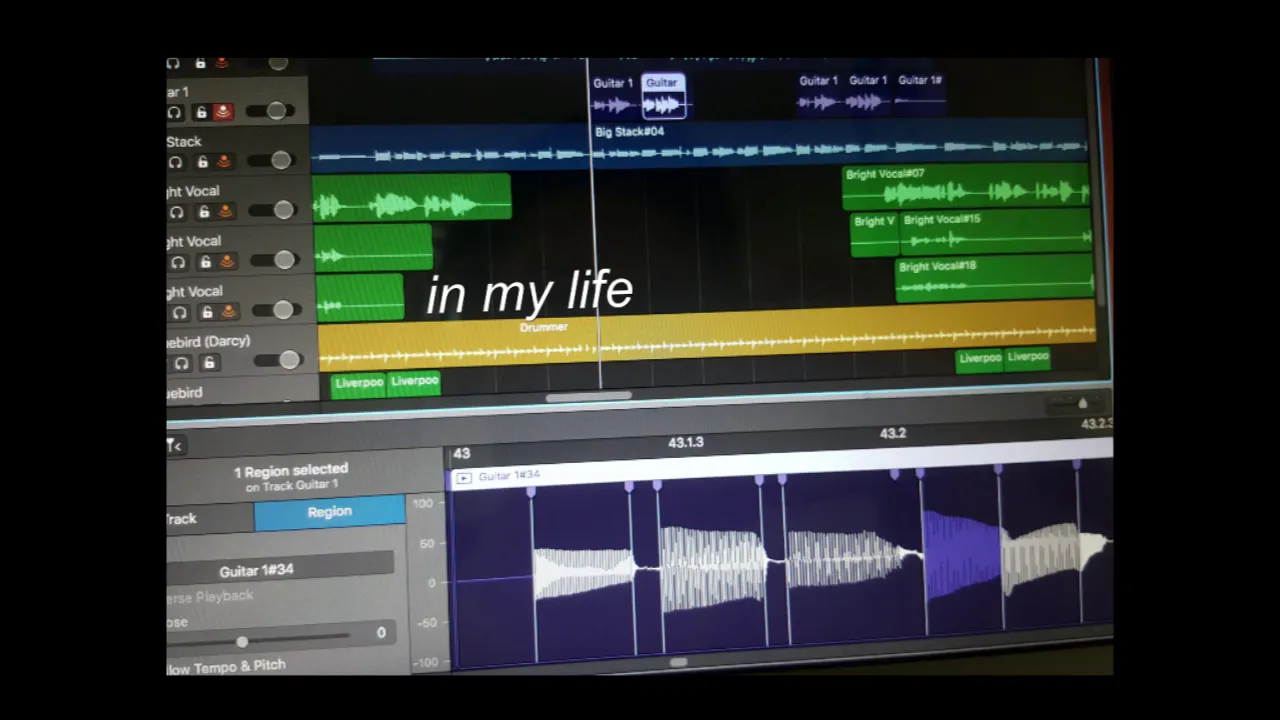Image resolution: width=1280 pixels, height=720 pixels.
Task: Click the ruler at bar 43 in editor
Action: click(x=461, y=454)
